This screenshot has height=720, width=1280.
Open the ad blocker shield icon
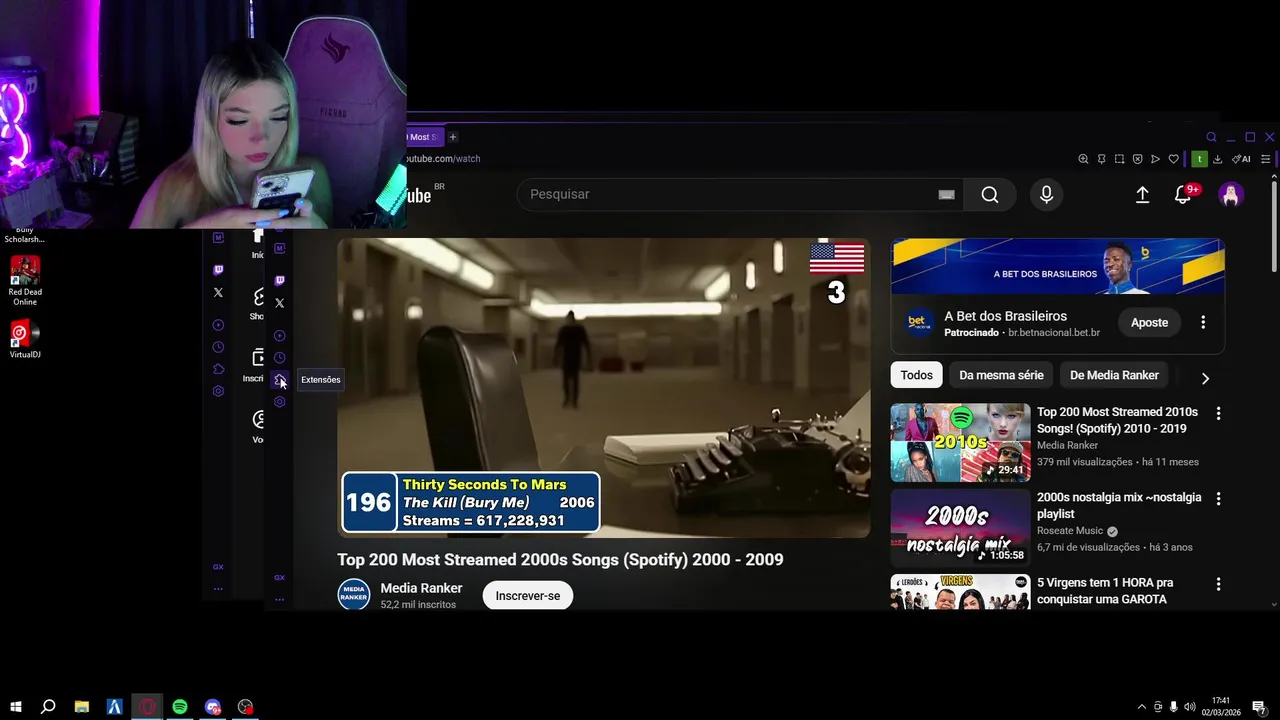pos(1137,159)
